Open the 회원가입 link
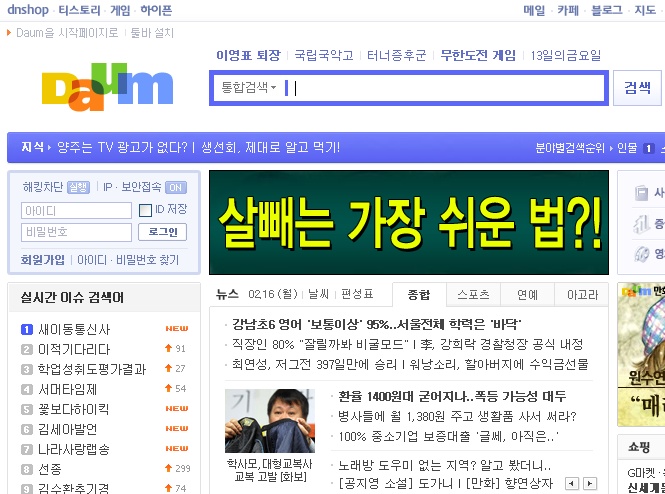 pyautogui.click(x=43, y=260)
